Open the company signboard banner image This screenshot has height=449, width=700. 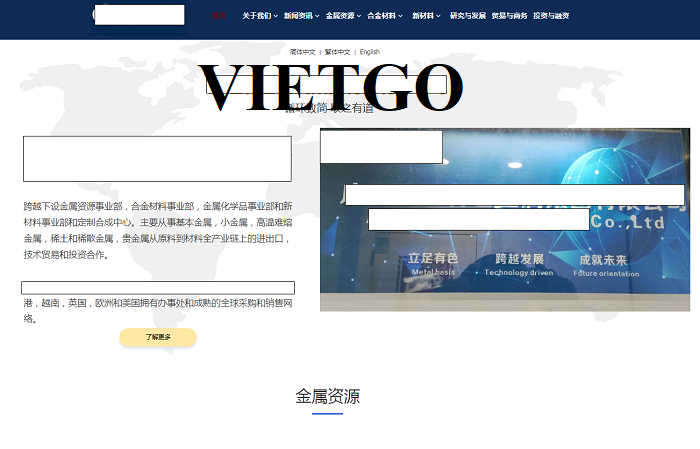[x=505, y=220]
